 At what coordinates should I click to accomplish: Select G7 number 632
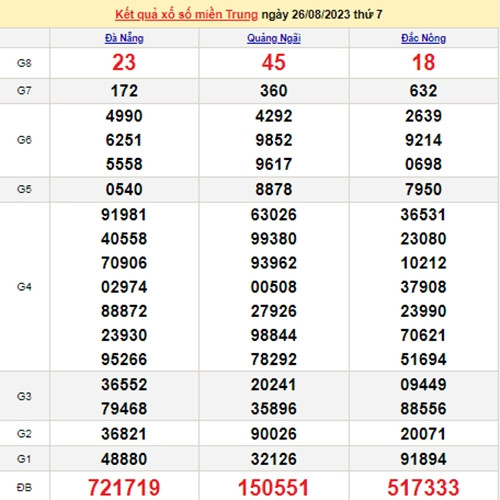tap(423, 91)
